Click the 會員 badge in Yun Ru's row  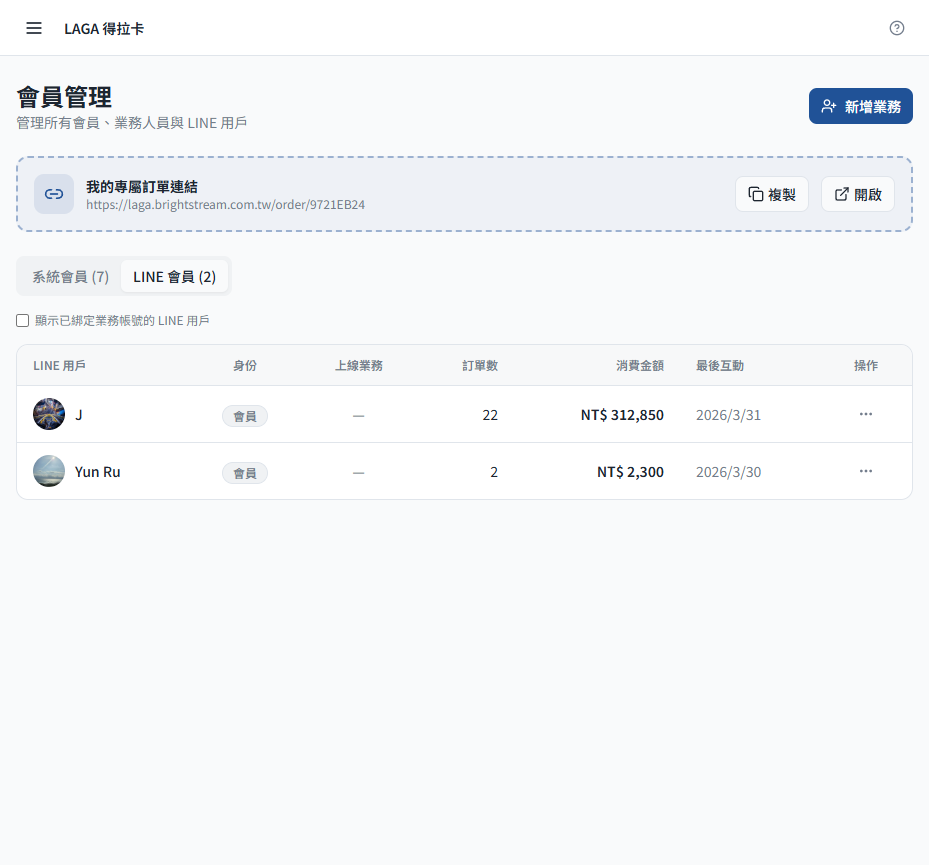(x=245, y=473)
